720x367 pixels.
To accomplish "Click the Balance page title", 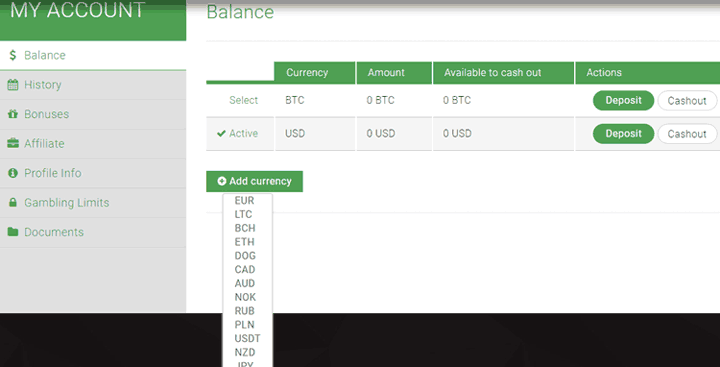I will coord(240,12).
